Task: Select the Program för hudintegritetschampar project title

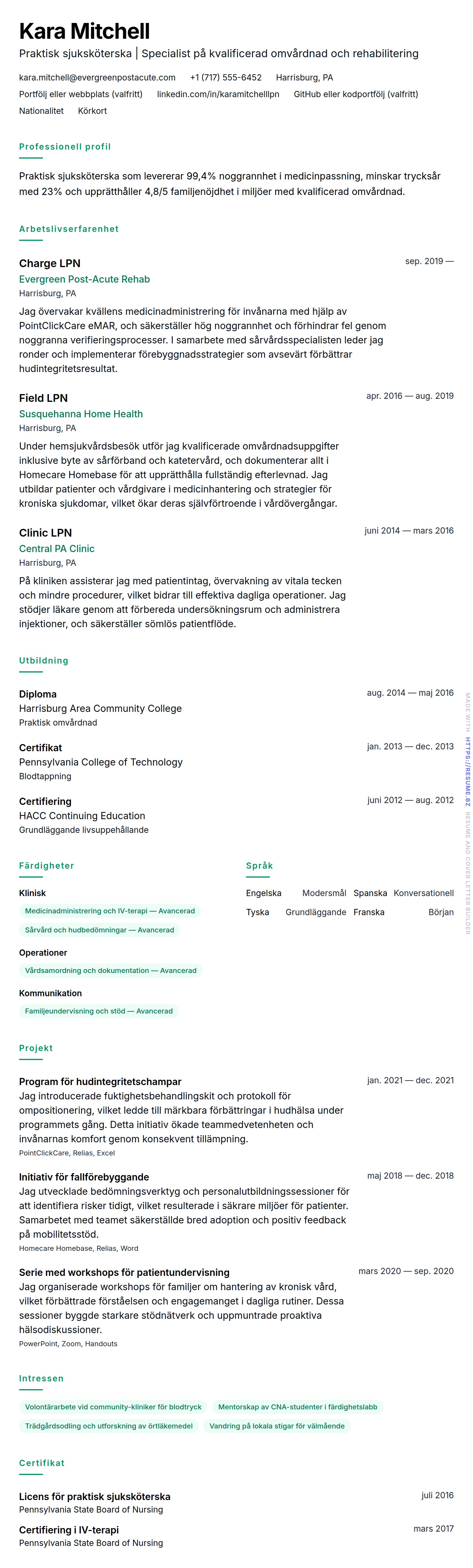Action: tap(100, 1082)
